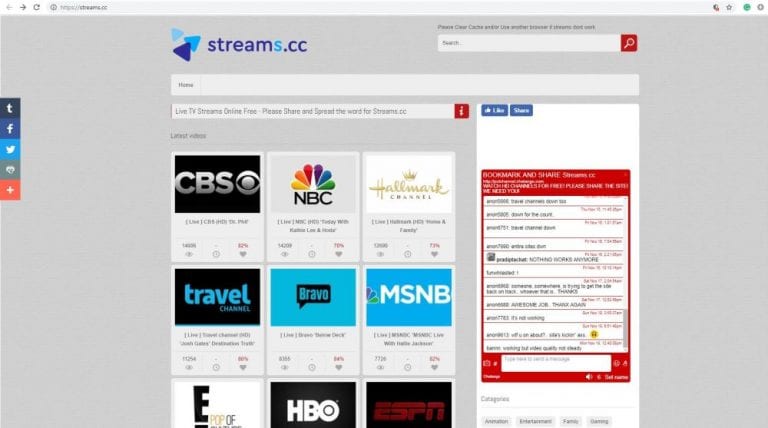Click the browser reload icon
Screen dimensions: 768x428
coord(37,7)
